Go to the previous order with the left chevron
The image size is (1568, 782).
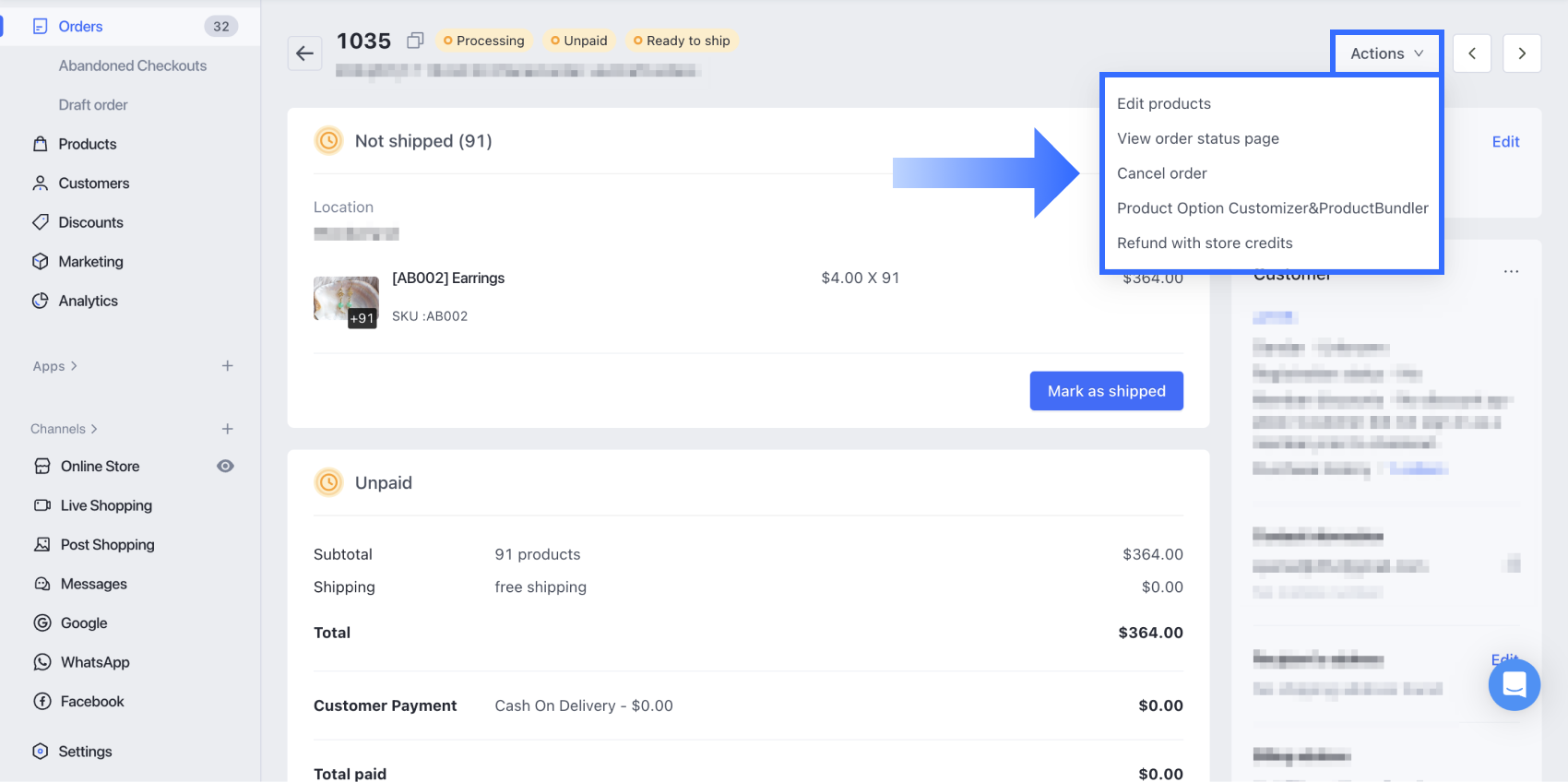tap(1472, 53)
